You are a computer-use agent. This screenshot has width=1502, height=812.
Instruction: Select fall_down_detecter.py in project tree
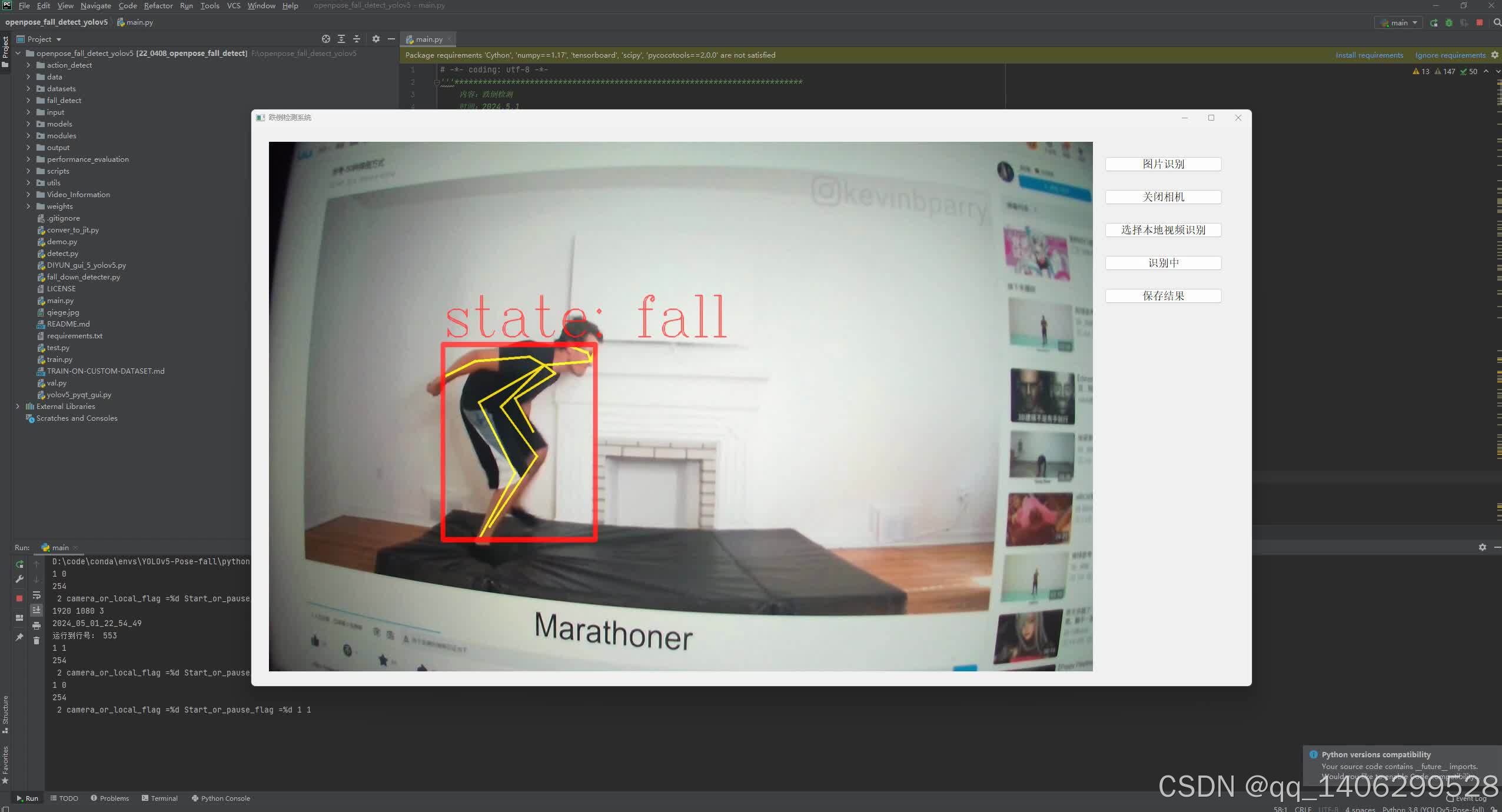(83, 277)
